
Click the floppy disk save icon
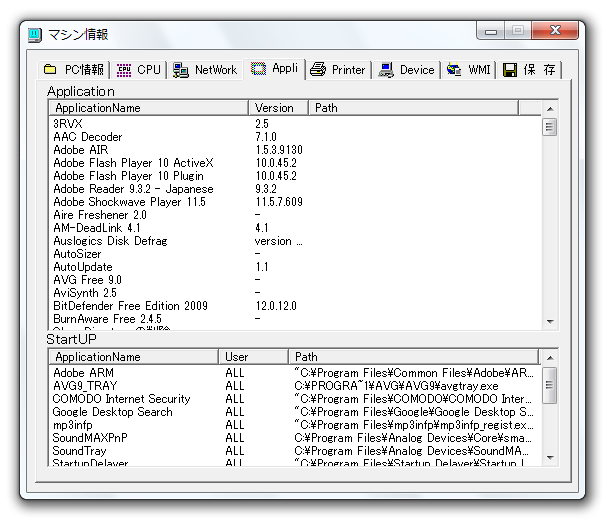[510, 70]
